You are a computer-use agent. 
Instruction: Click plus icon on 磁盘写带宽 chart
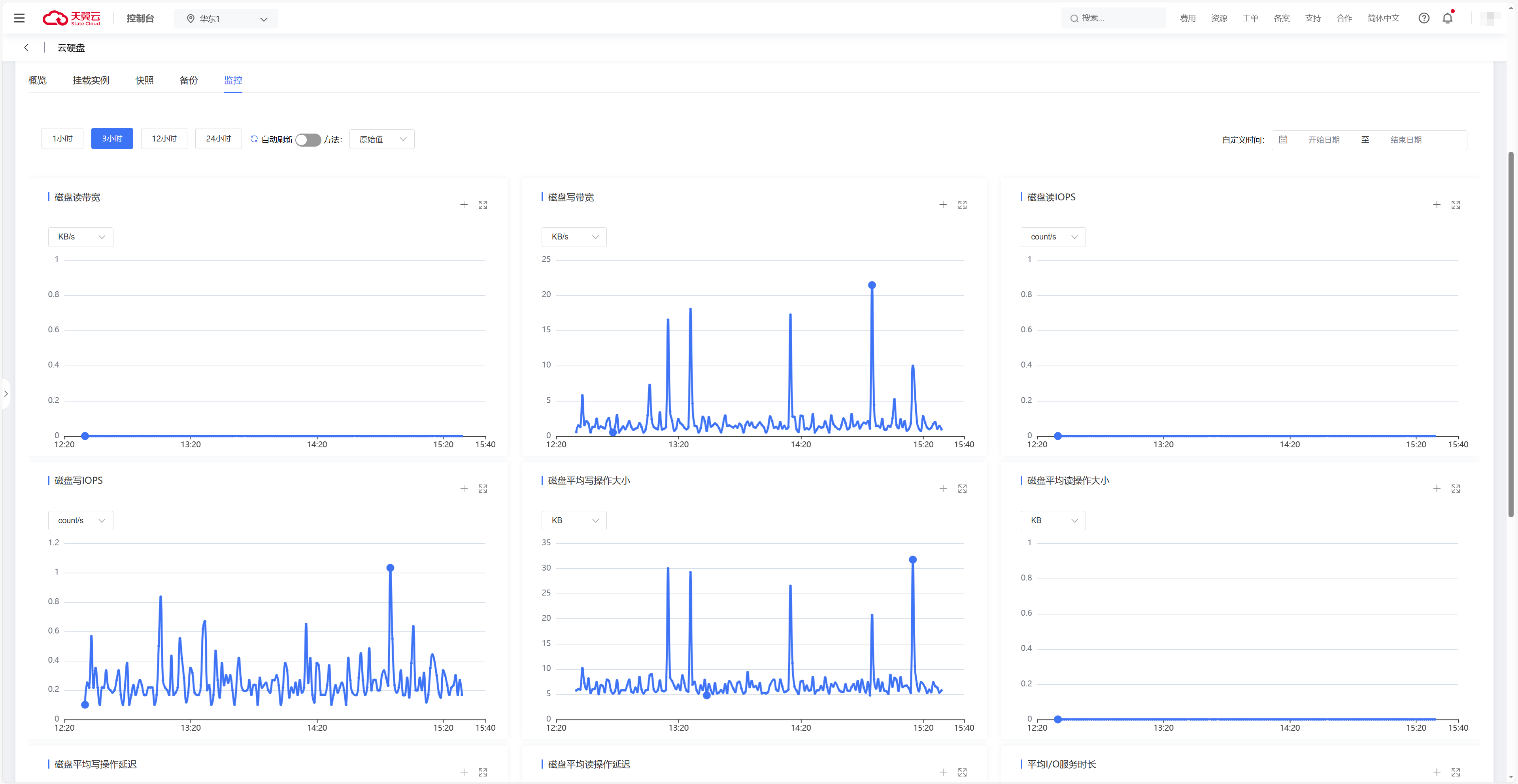943,205
